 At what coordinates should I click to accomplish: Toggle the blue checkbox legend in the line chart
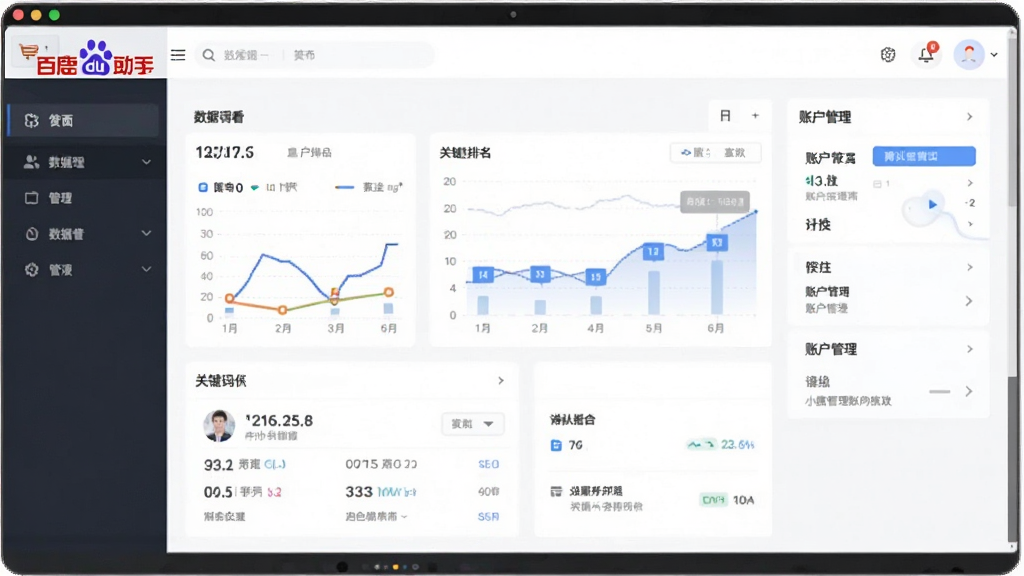tap(203, 187)
